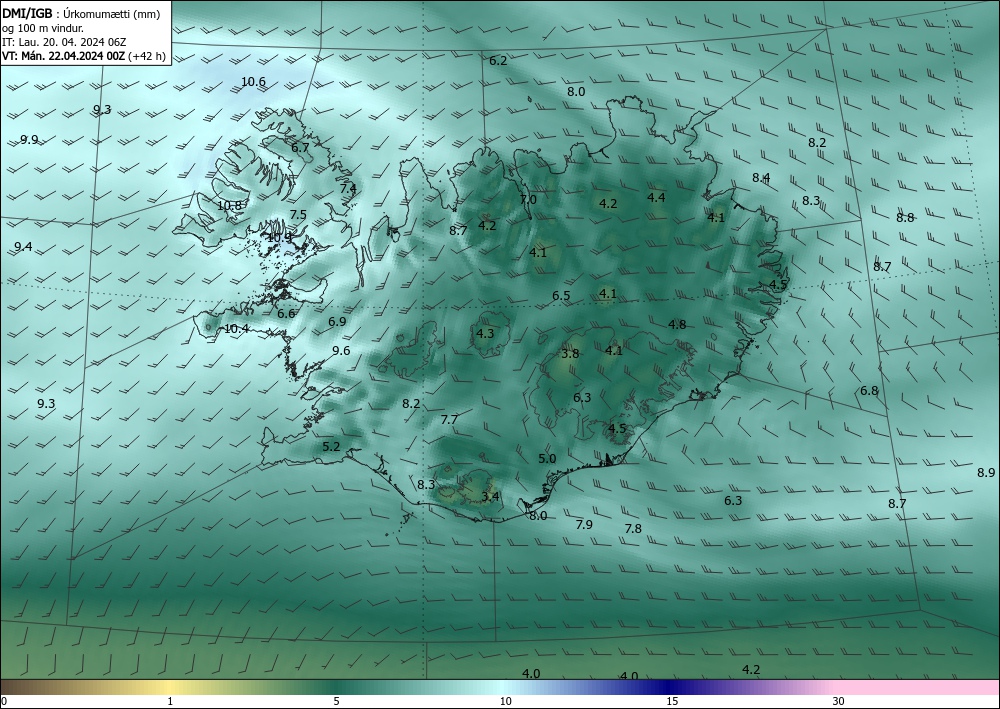
Task: Click the 10.9 map value
Action: point(279,237)
